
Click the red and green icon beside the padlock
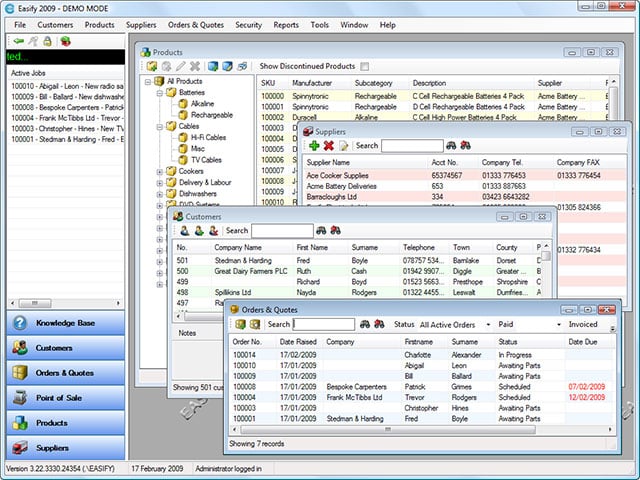65,41
